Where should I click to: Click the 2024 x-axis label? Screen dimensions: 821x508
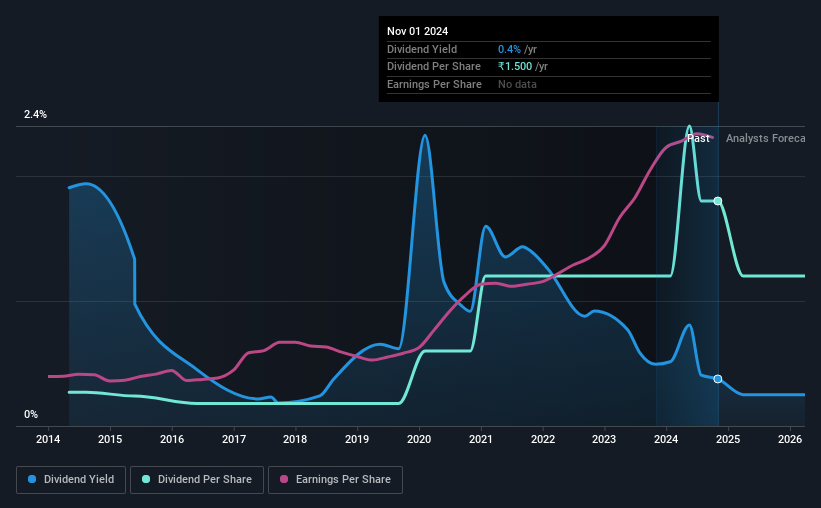click(666, 439)
